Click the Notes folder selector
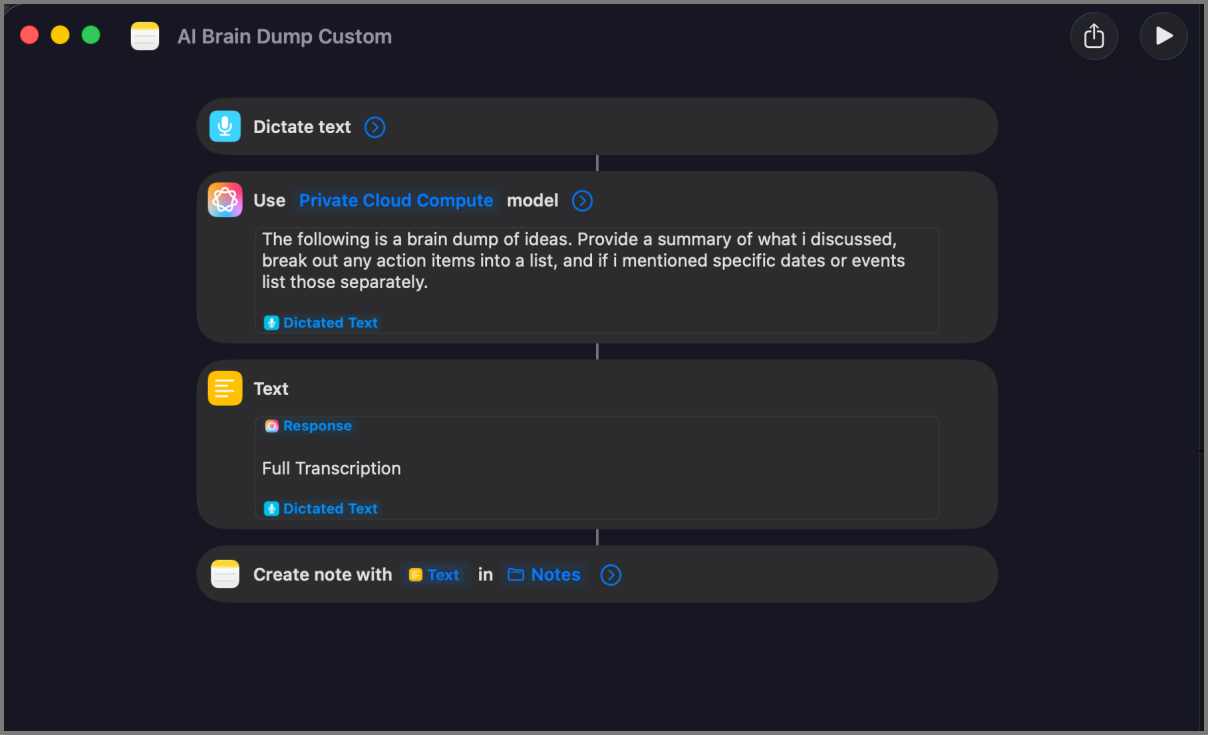This screenshot has width=1208, height=735. click(544, 574)
